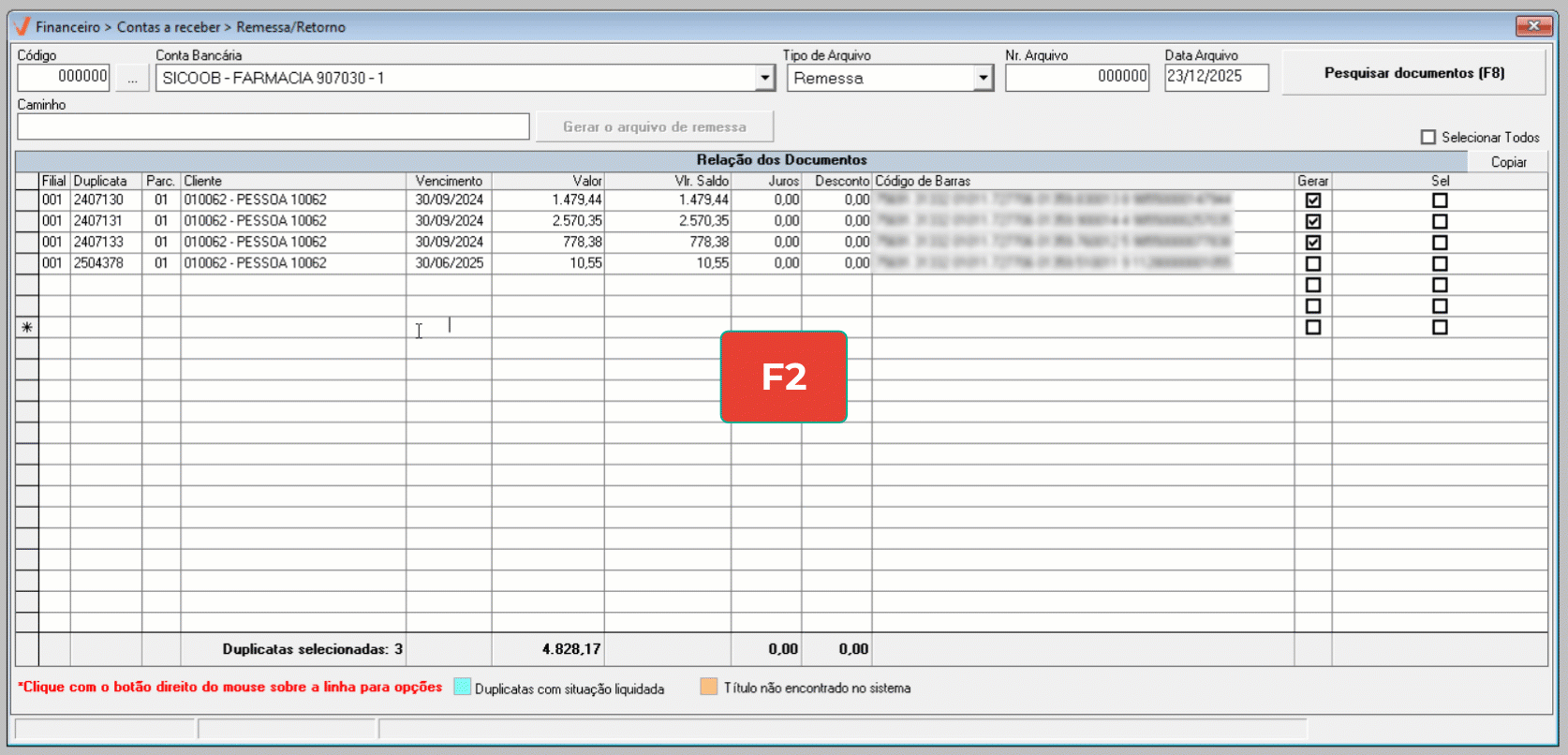Click the Copiar button

pyautogui.click(x=1508, y=162)
